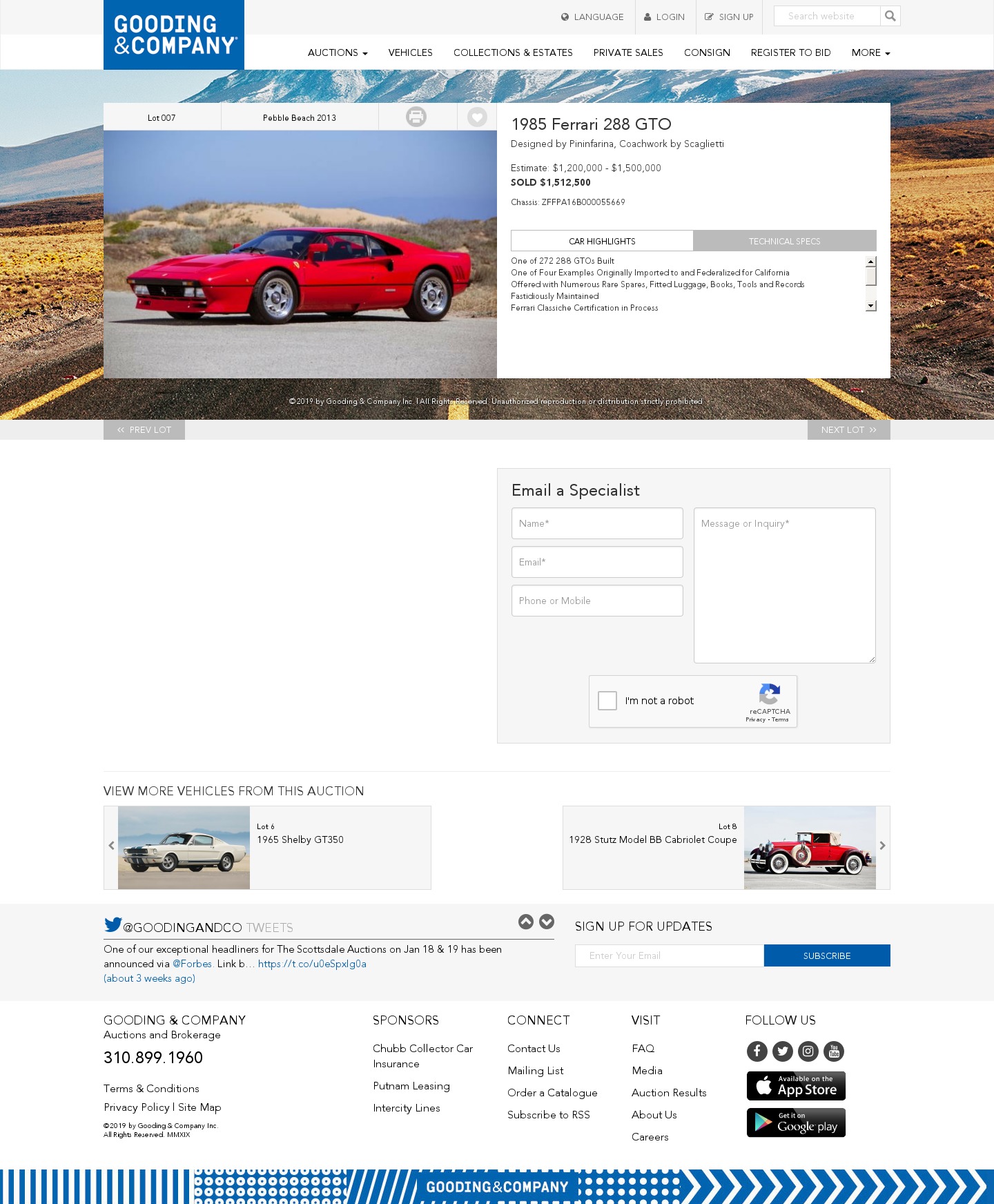The width and height of the screenshot is (994, 1204).
Task: Click the Twitter bird icon beside @GOODINGANDCO
Action: tap(113, 924)
